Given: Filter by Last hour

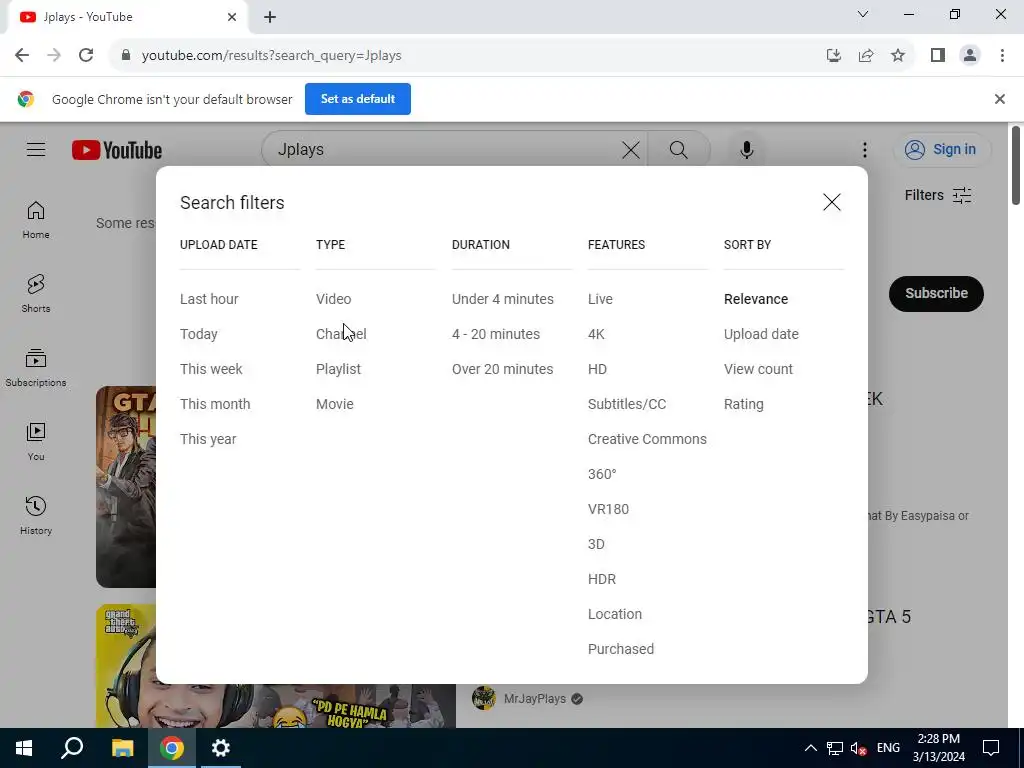Looking at the screenshot, I should [209, 299].
